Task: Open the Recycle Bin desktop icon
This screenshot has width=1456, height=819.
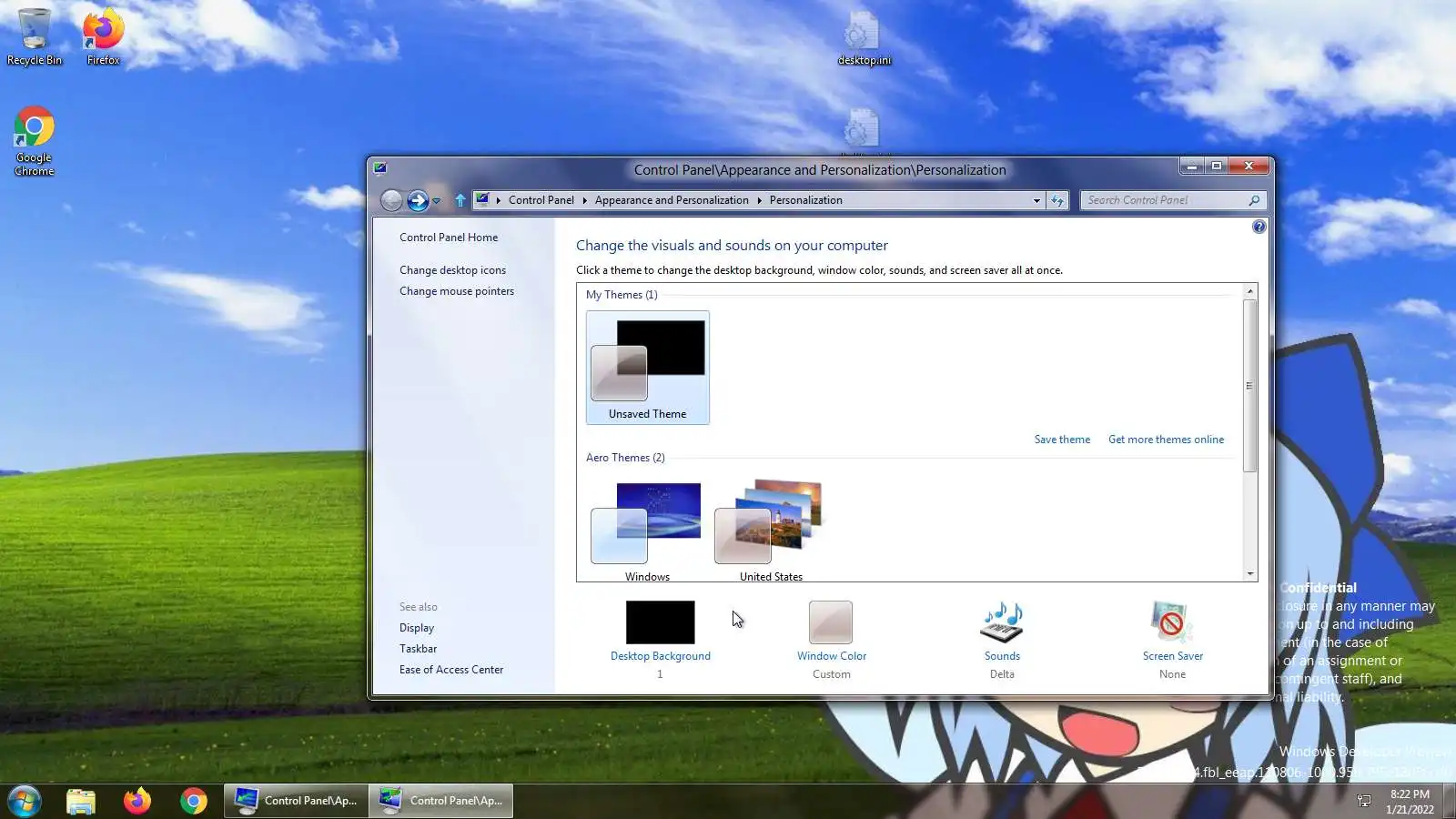Action: pyautogui.click(x=35, y=37)
